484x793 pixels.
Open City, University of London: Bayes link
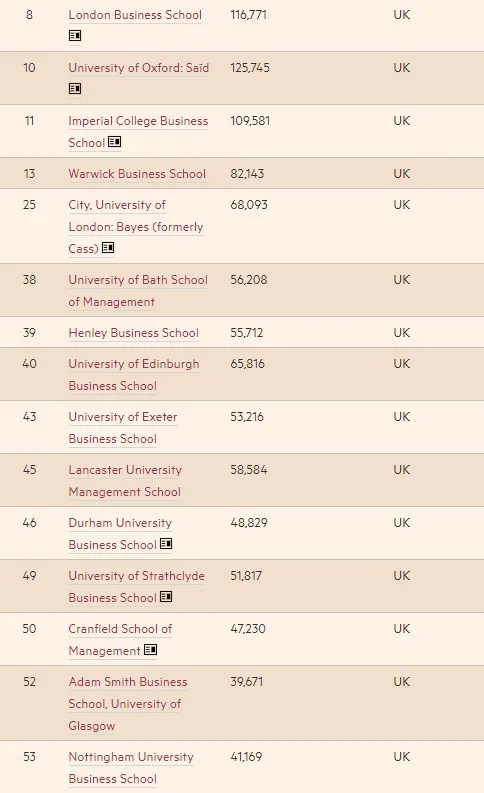coord(136,227)
